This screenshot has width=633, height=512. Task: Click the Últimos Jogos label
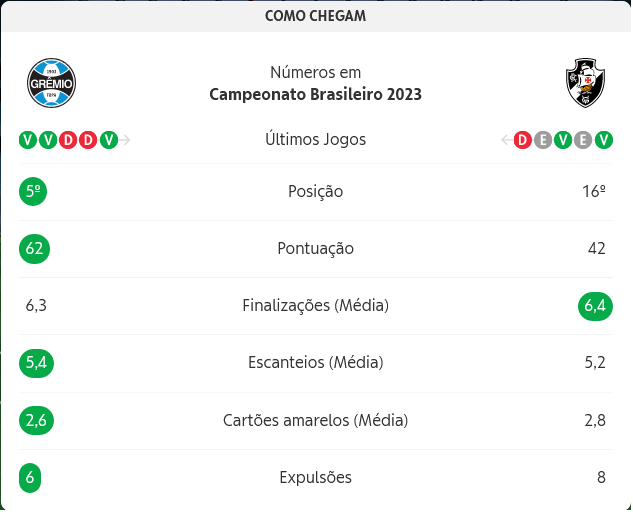(315, 140)
